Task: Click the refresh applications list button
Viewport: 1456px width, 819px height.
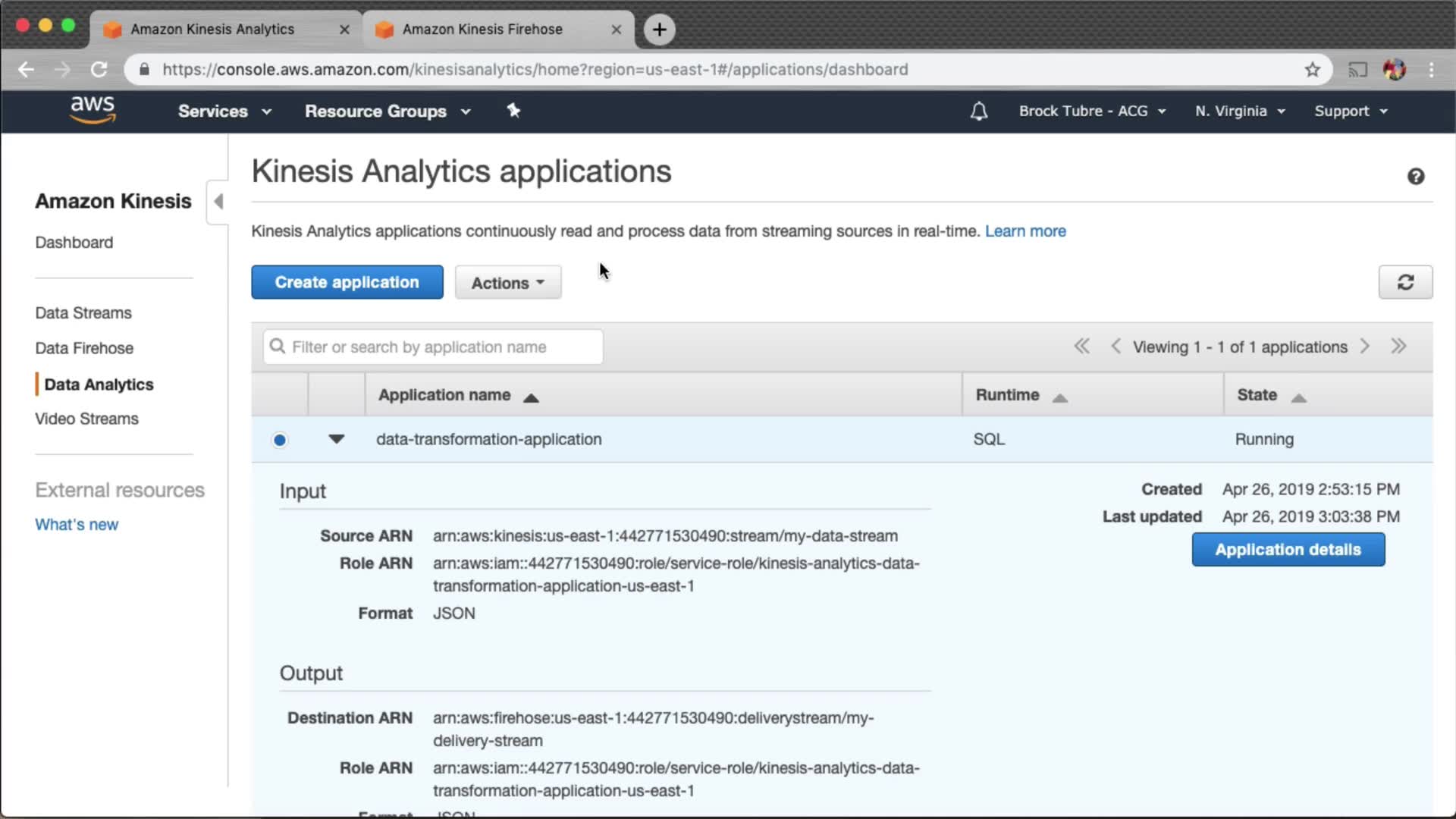Action: pos(1404,282)
